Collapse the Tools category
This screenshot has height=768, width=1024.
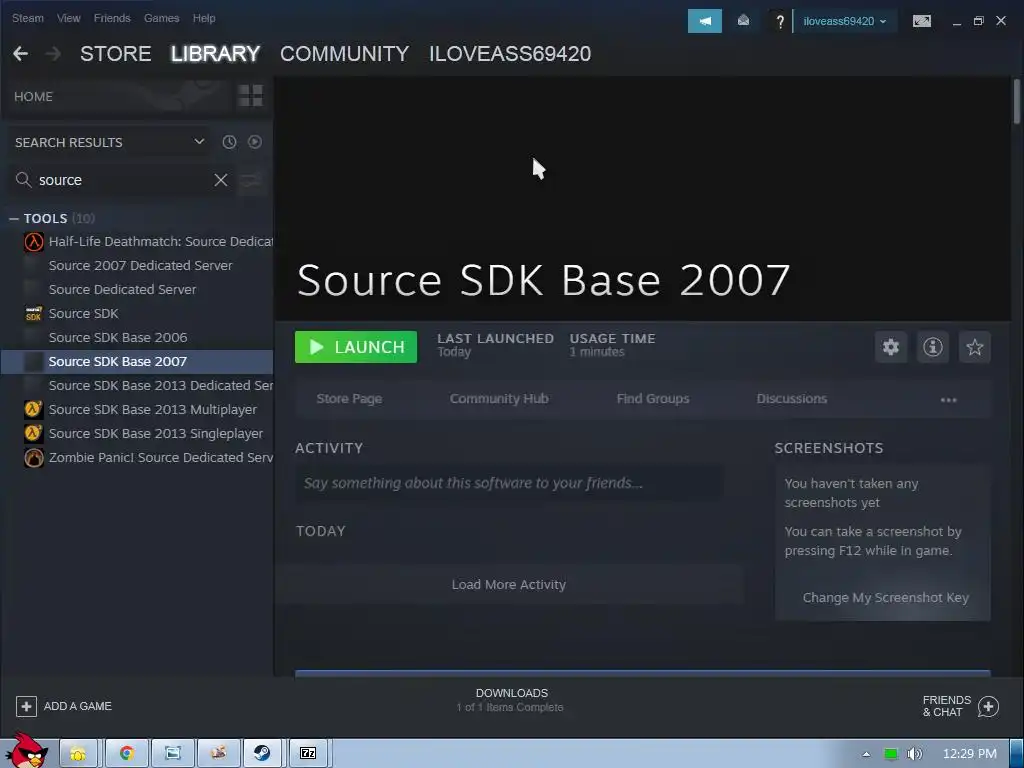14,219
